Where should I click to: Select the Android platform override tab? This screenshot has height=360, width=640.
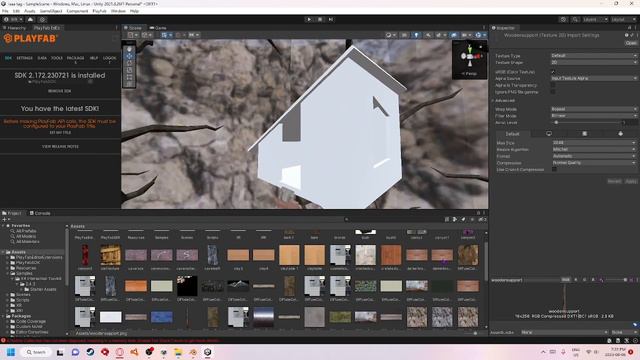(620, 134)
